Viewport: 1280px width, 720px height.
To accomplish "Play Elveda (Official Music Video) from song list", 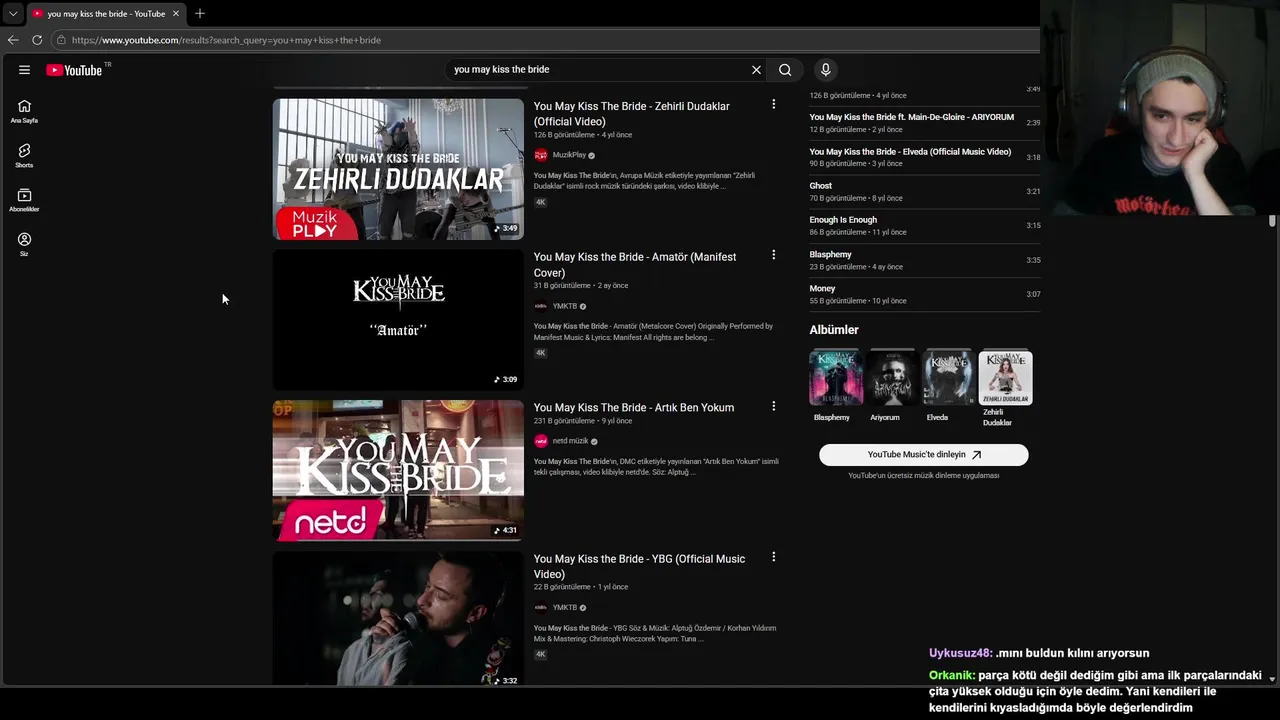I will 925,157.
